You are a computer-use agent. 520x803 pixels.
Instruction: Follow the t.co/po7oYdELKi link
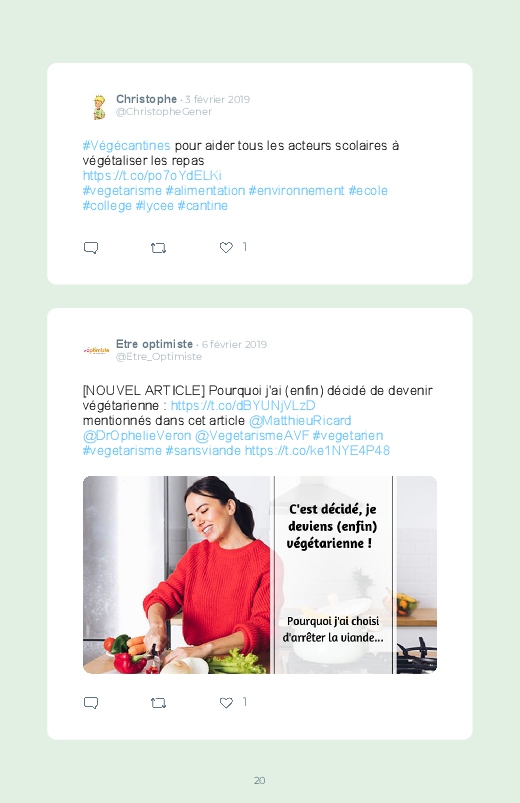tap(152, 176)
